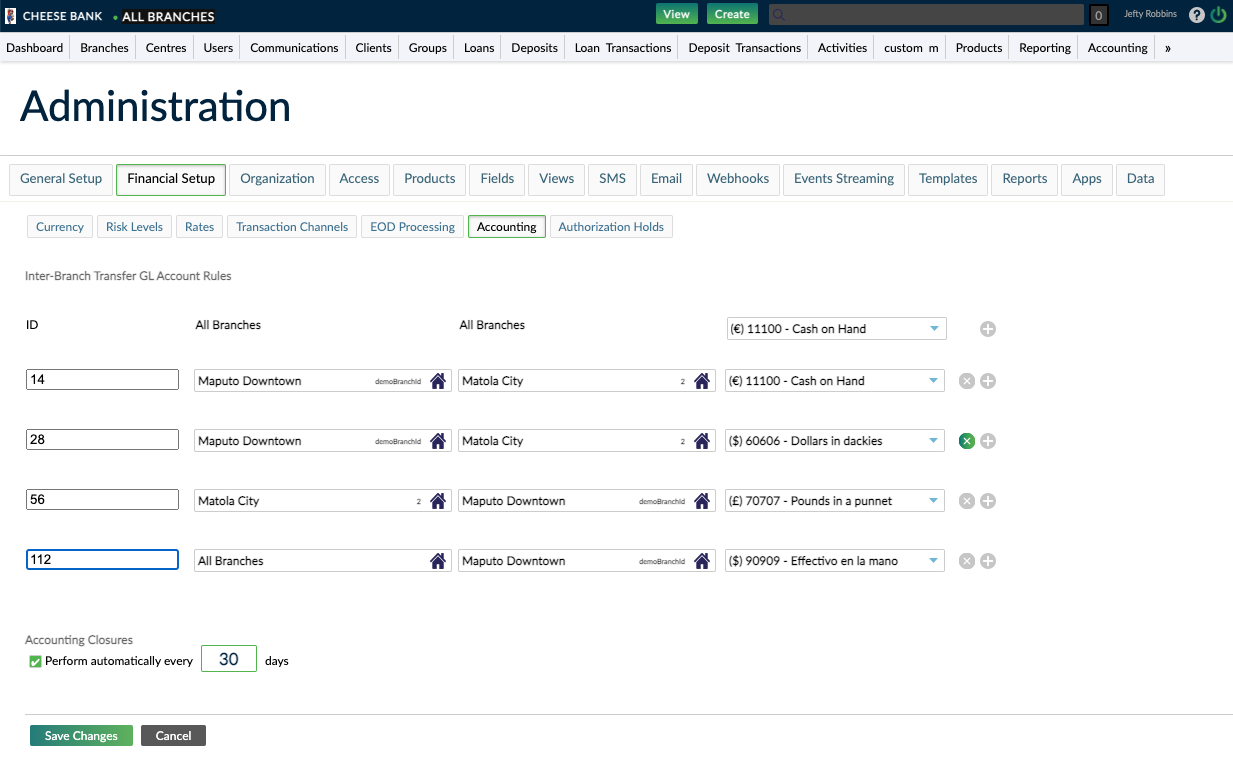1233x769 pixels.
Task: Click the notification counter badge showing 0
Action: coord(1096,14)
